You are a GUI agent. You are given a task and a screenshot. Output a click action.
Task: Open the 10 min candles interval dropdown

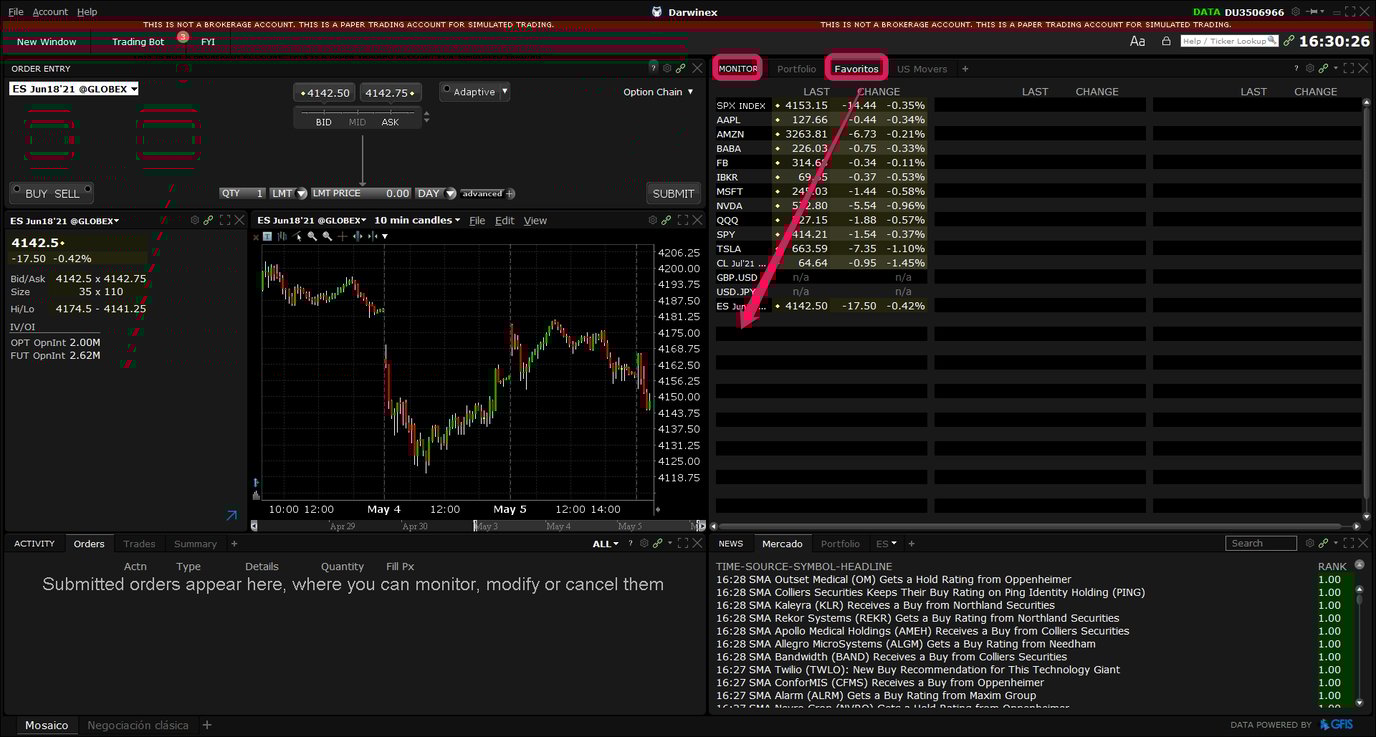click(x=417, y=220)
